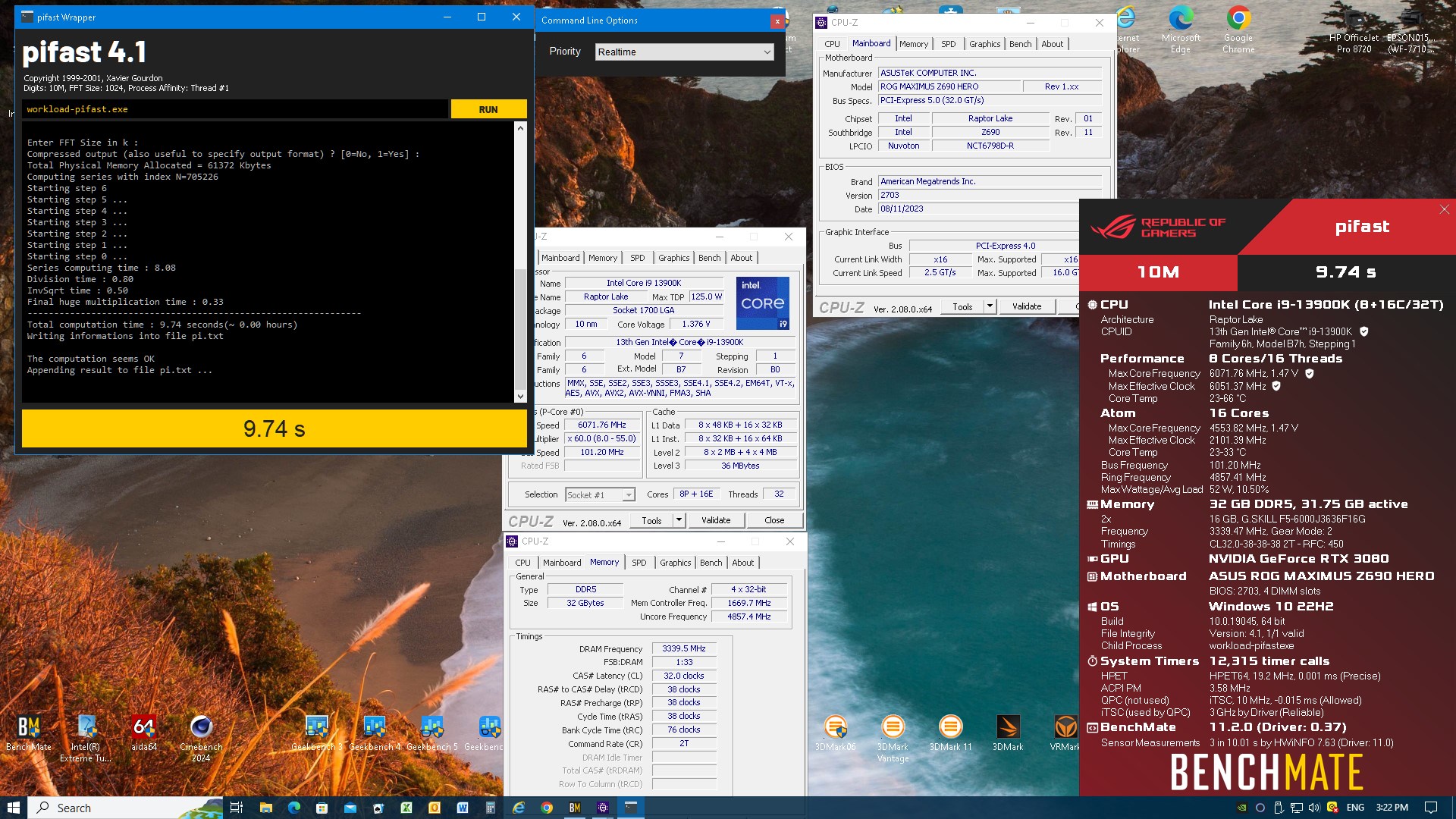Open the Geekbench 5 desktop icon
The image size is (1456, 819).
coord(432,733)
